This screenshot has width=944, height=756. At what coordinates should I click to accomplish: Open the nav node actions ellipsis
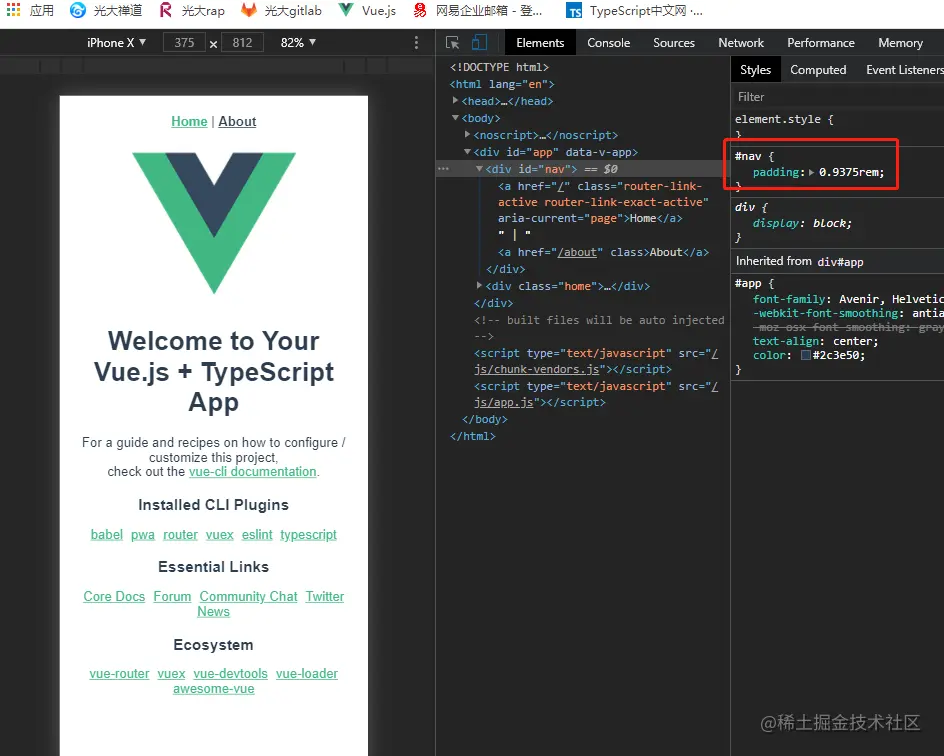(444, 169)
